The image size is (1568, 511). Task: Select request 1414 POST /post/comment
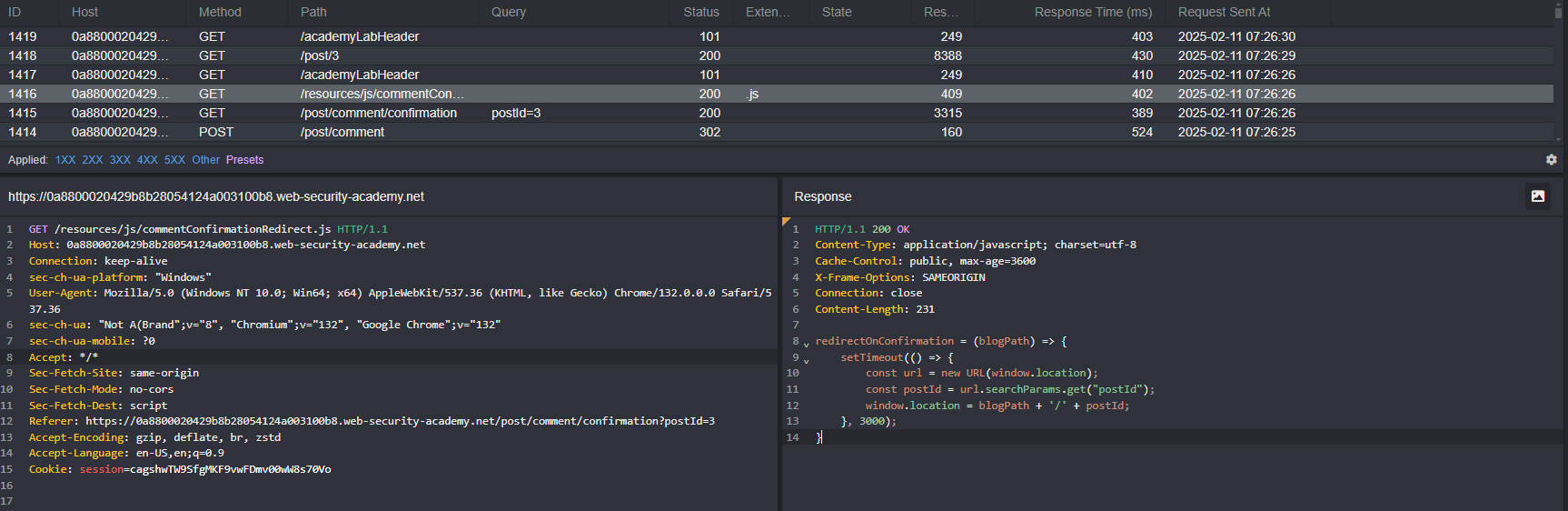(342, 132)
